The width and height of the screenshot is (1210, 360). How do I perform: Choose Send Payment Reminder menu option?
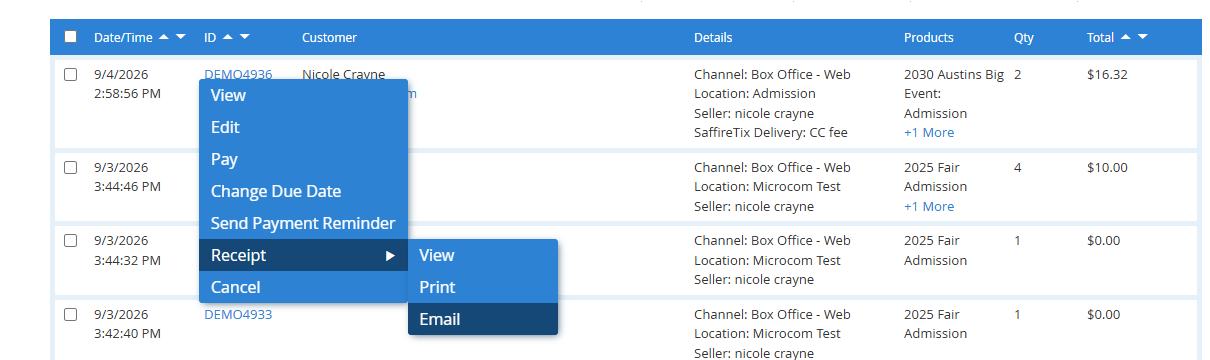coord(303,223)
